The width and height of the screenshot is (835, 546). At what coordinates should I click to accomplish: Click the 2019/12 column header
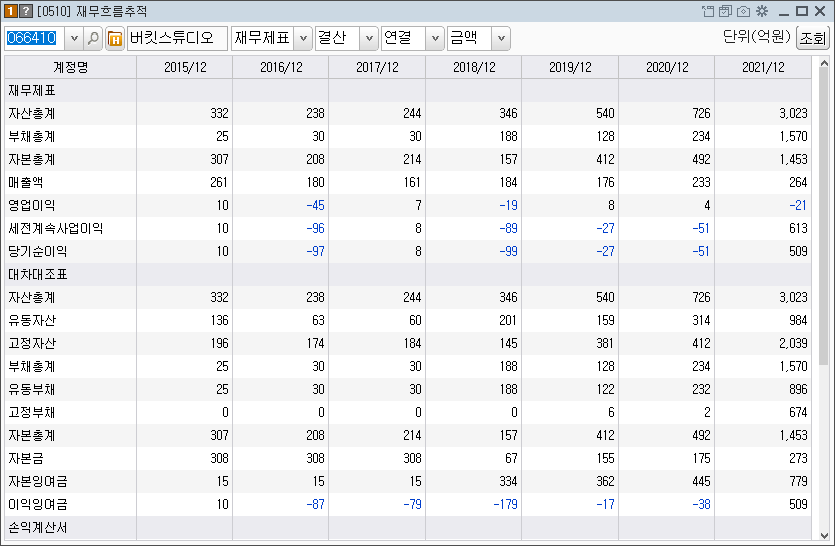pyautogui.click(x=570, y=68)
